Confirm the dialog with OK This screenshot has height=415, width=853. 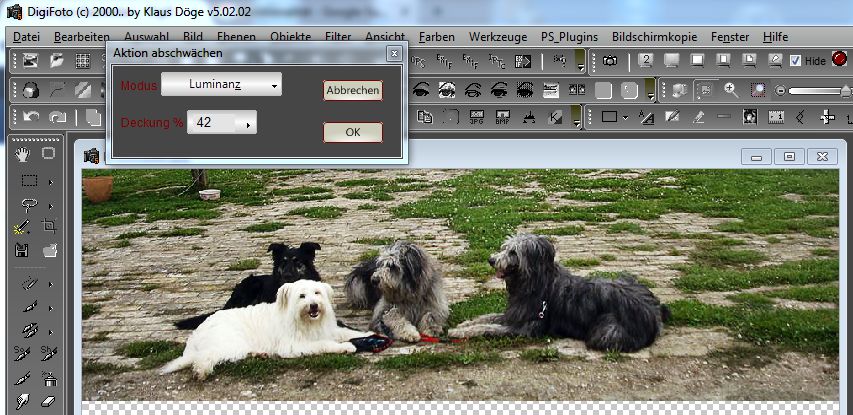[352, 132]
